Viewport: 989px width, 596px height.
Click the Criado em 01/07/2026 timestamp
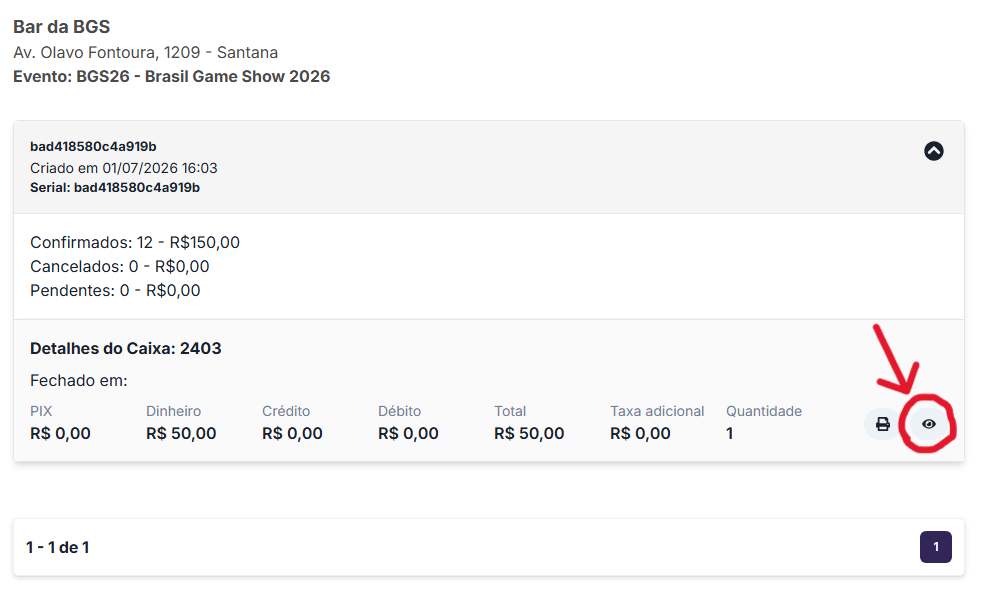pyautogui.click(x=124, y=168)
